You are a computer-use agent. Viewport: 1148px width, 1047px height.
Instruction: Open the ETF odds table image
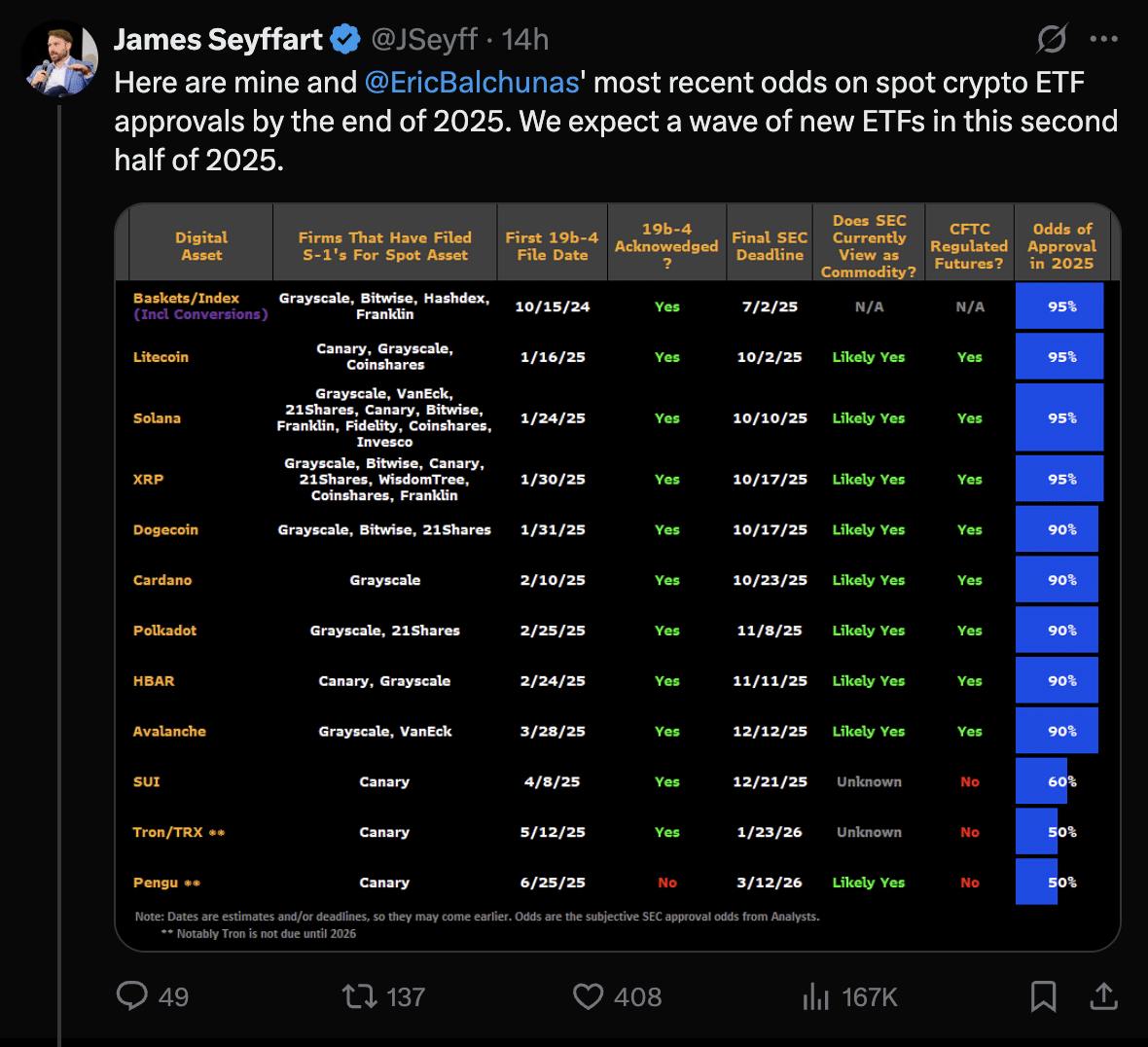point(617,577)
